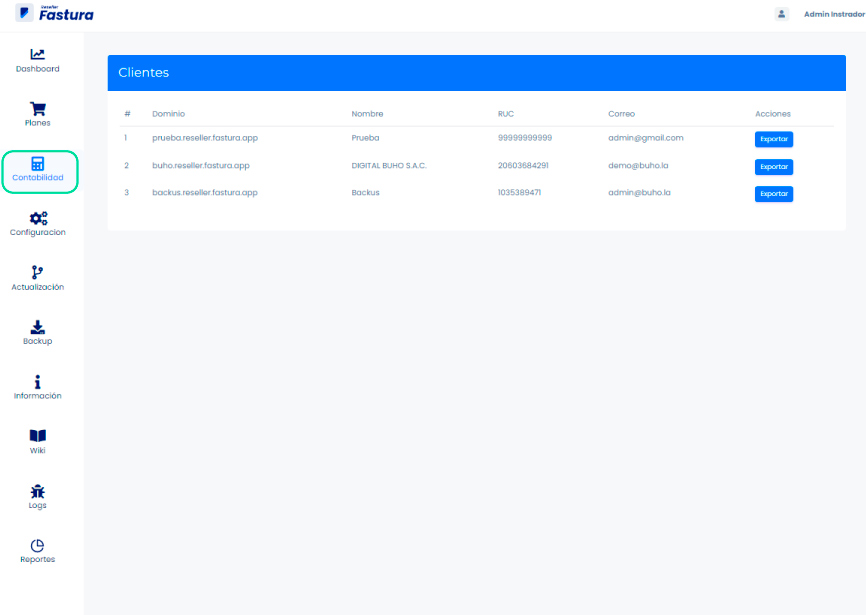This screenshot has height=615, width=866.
Task: Click the user avatar icon
Action: (x=782, y=14)
